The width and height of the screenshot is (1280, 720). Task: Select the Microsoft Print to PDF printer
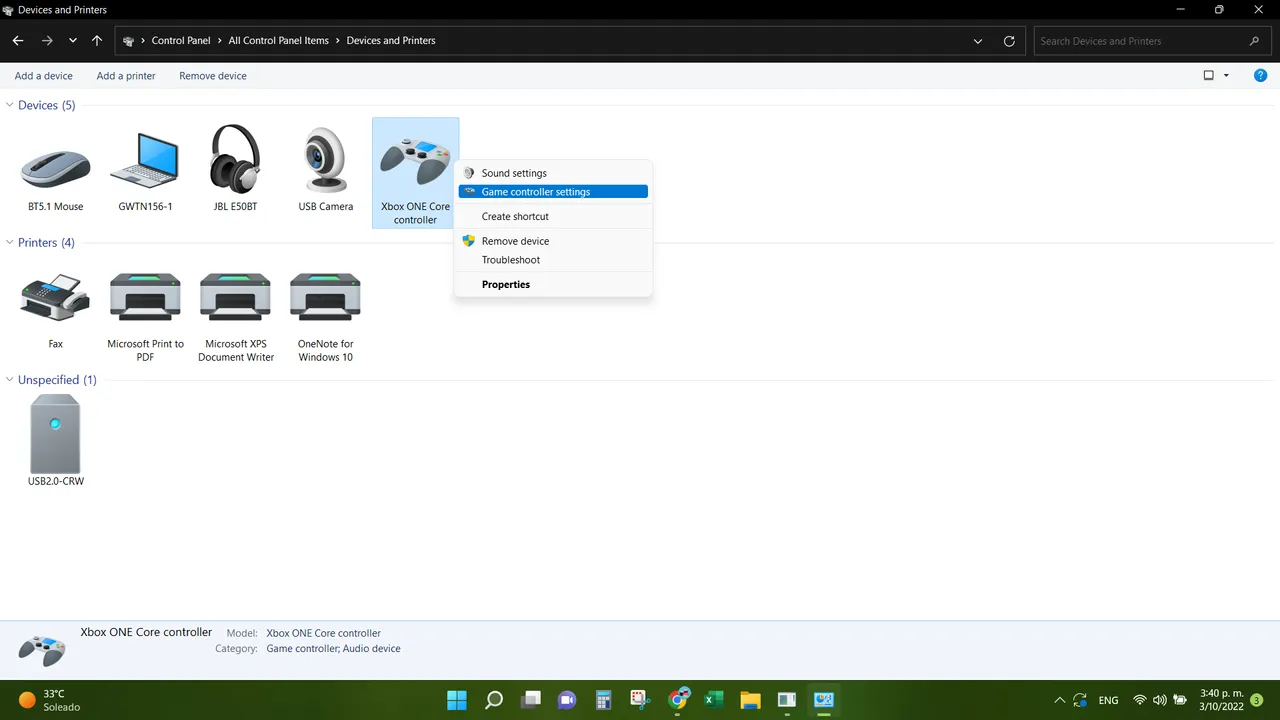[145, 316]
